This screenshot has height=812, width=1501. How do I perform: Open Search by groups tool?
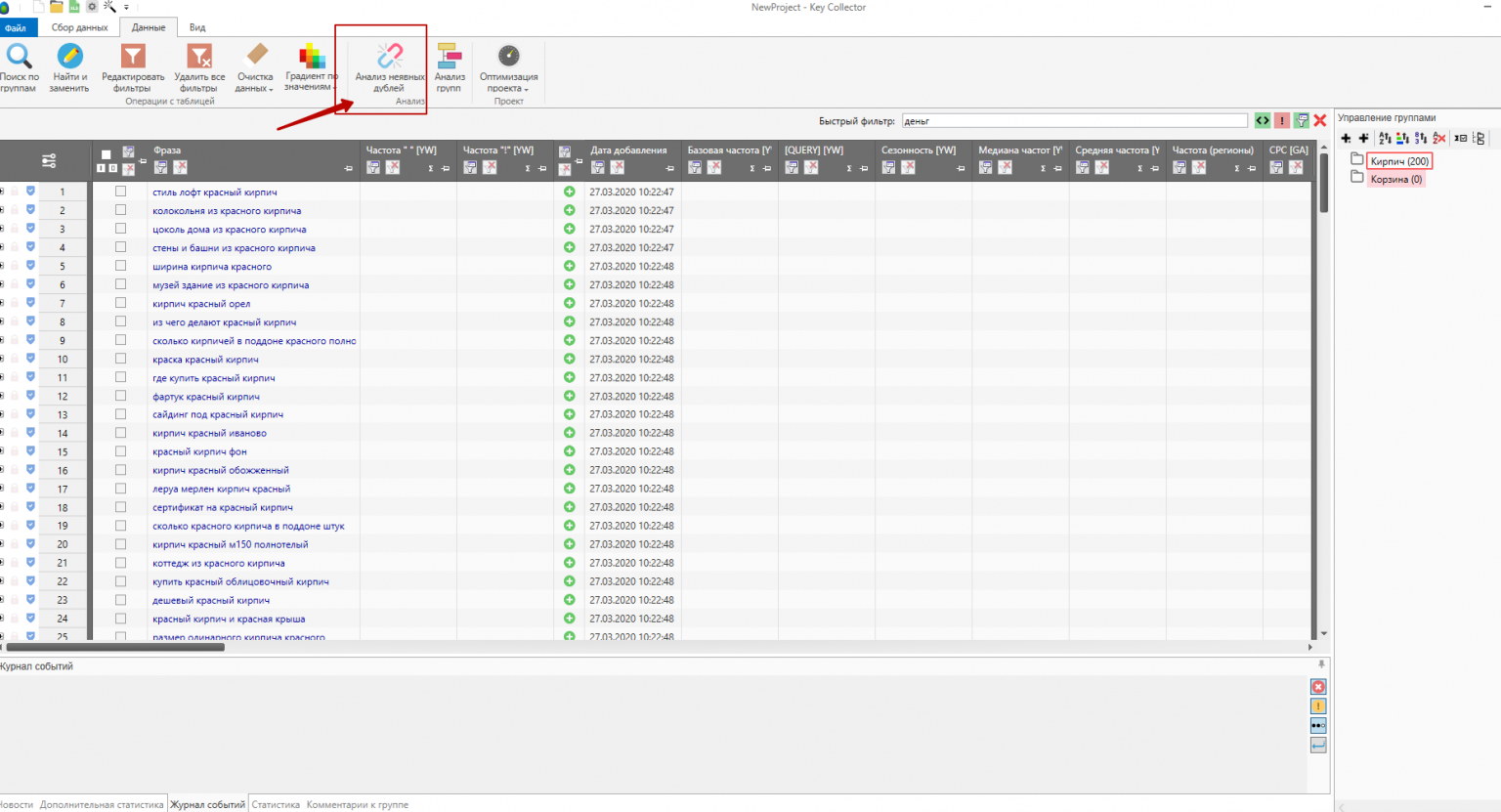pyautogui.click(x=19, y=67)
